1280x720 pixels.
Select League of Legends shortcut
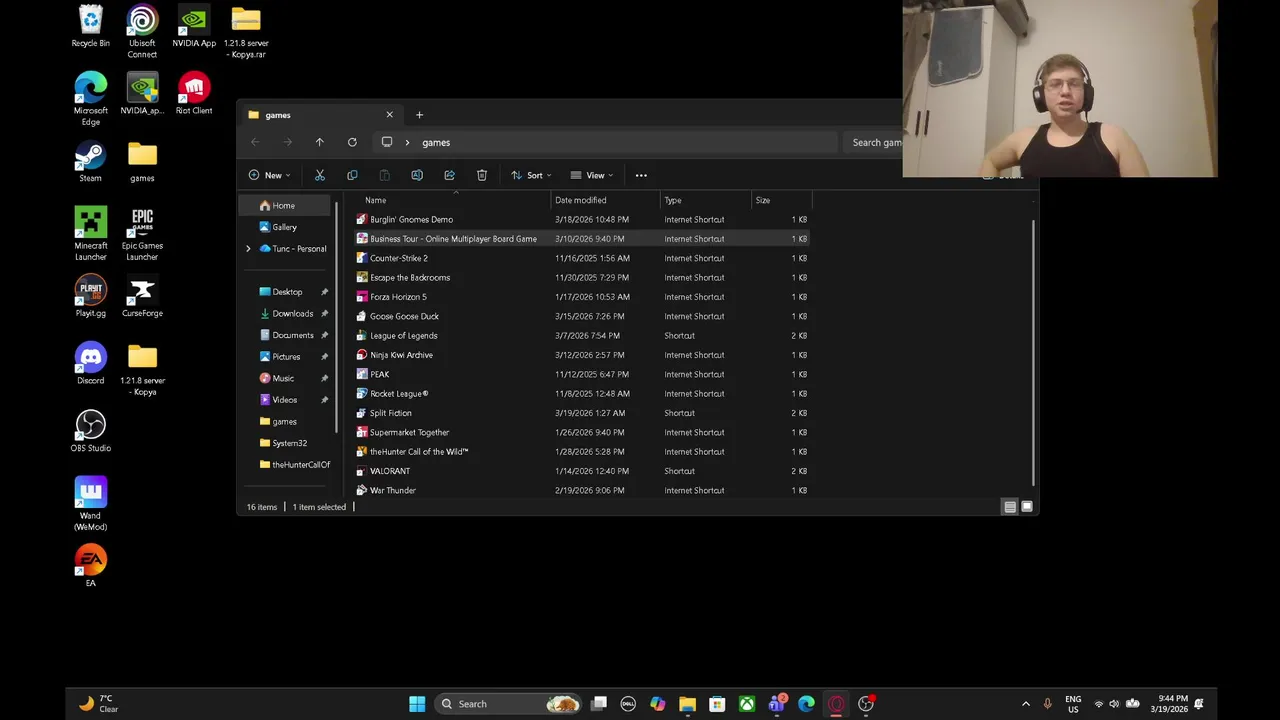581,335
